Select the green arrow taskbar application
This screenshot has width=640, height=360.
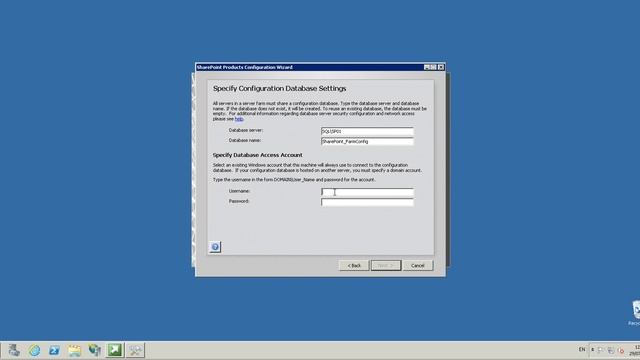click(x=115, y=350)
